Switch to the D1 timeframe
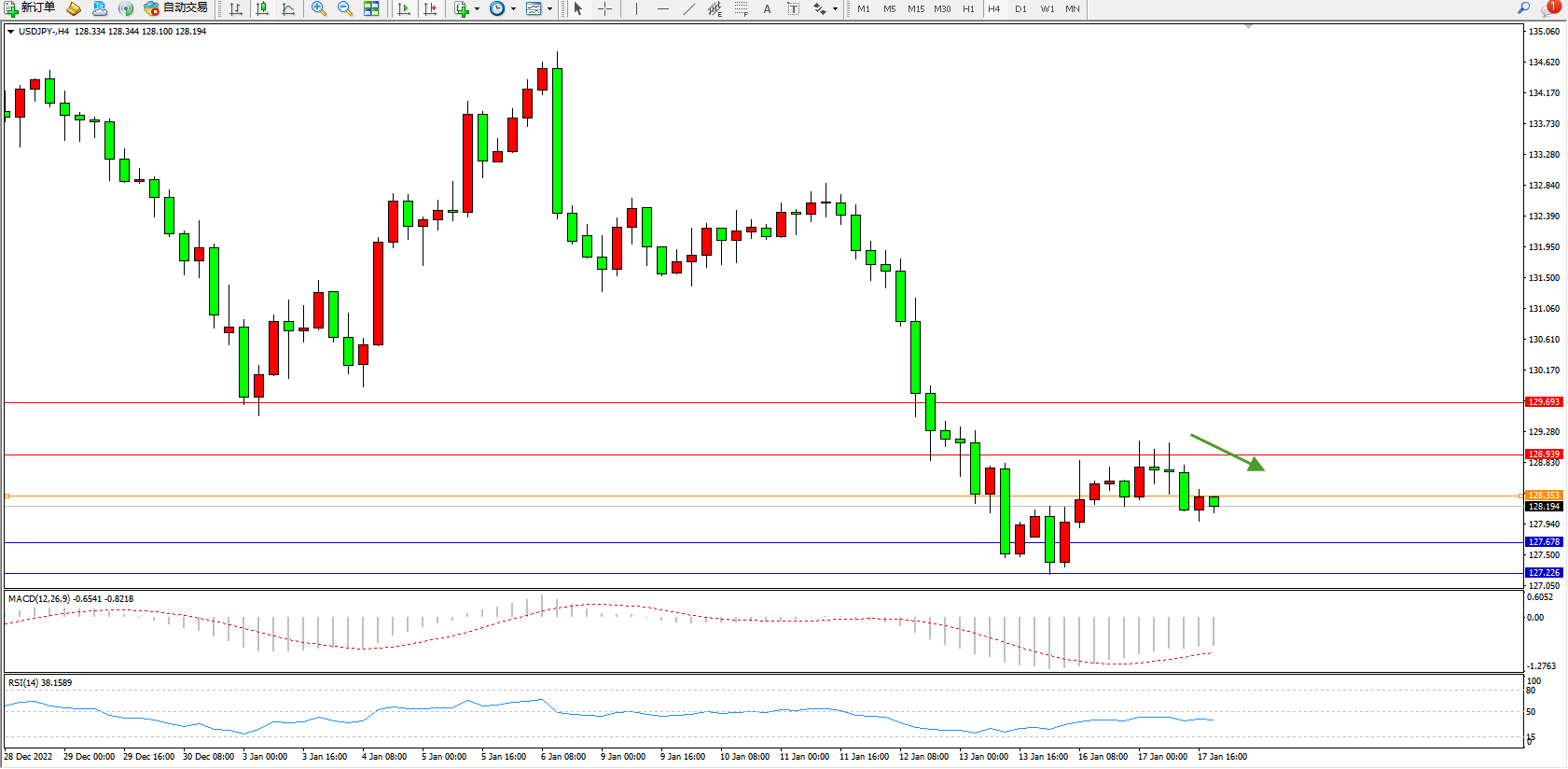Viewport: 1568px width, 769px height. tap(1020, 8)
